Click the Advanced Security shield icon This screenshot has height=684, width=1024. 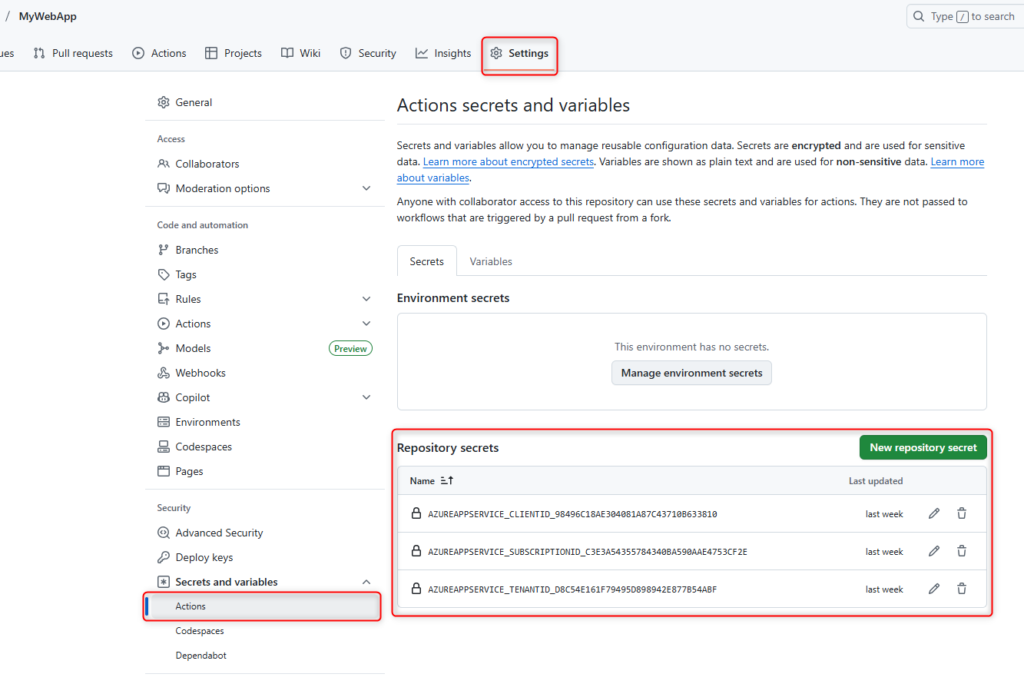point(163,532)
